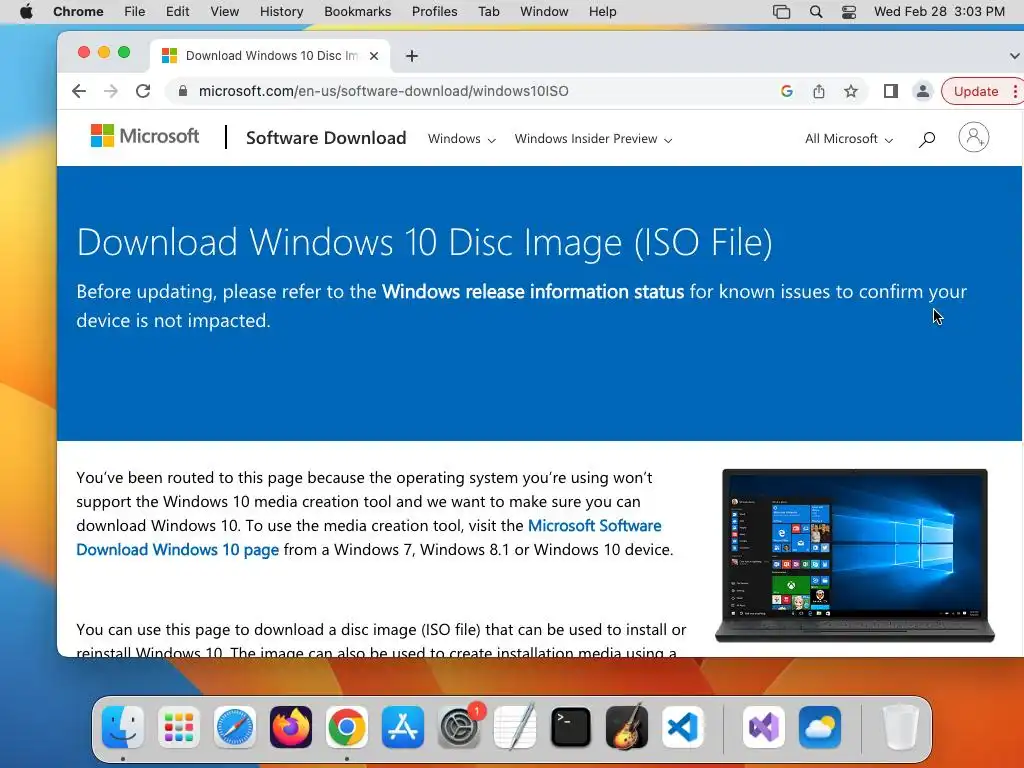The width and height of the screenshot is (1024, 768).
Task: Click the red Update button
Action: [976, 91]
